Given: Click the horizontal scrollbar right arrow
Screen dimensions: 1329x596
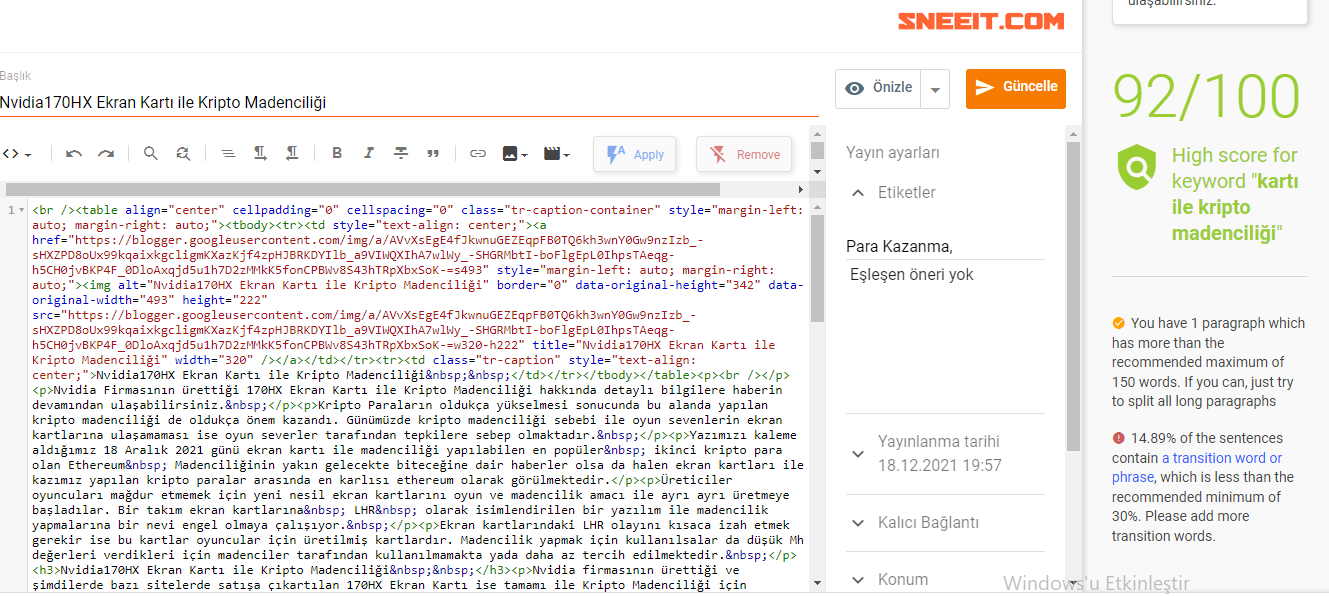Looking at the screenshot, I should (800, 189).
